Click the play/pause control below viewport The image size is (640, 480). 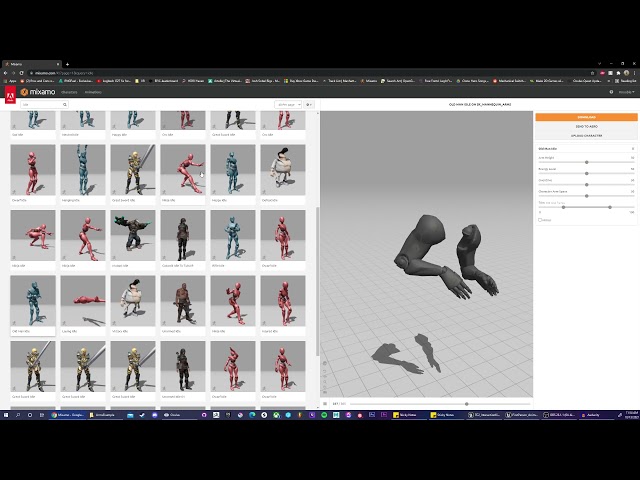[x=325, y=404]
